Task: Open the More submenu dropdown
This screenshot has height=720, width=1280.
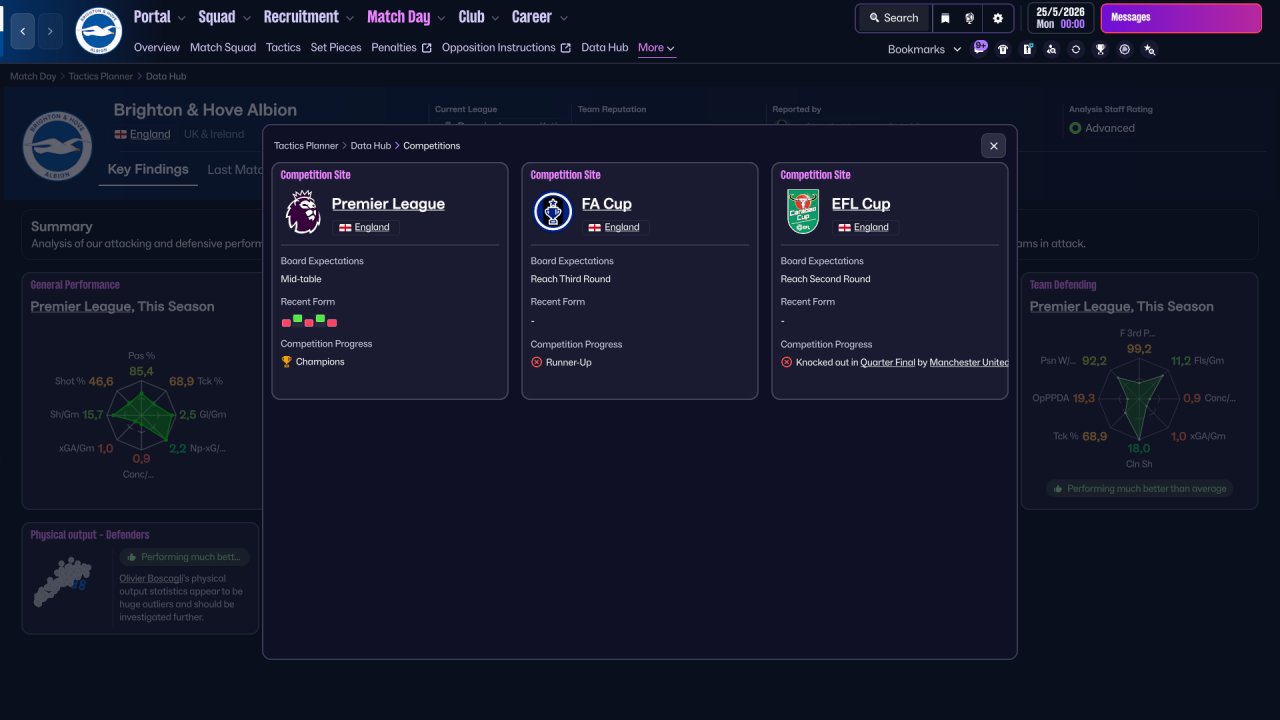Action: [x=656, y=48]
